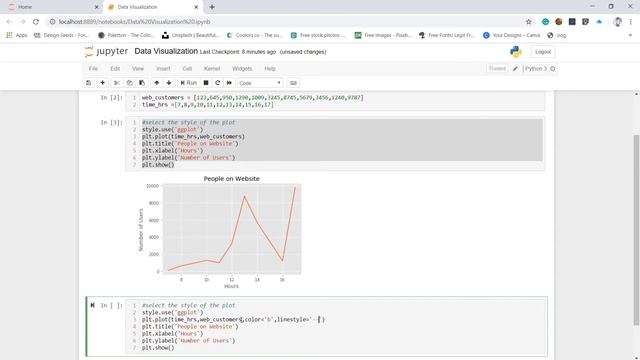The image size is (640, 360).
Task: Click the web_customers code cell In [2]
Action: pyautogui.click(x=335, y=101)
